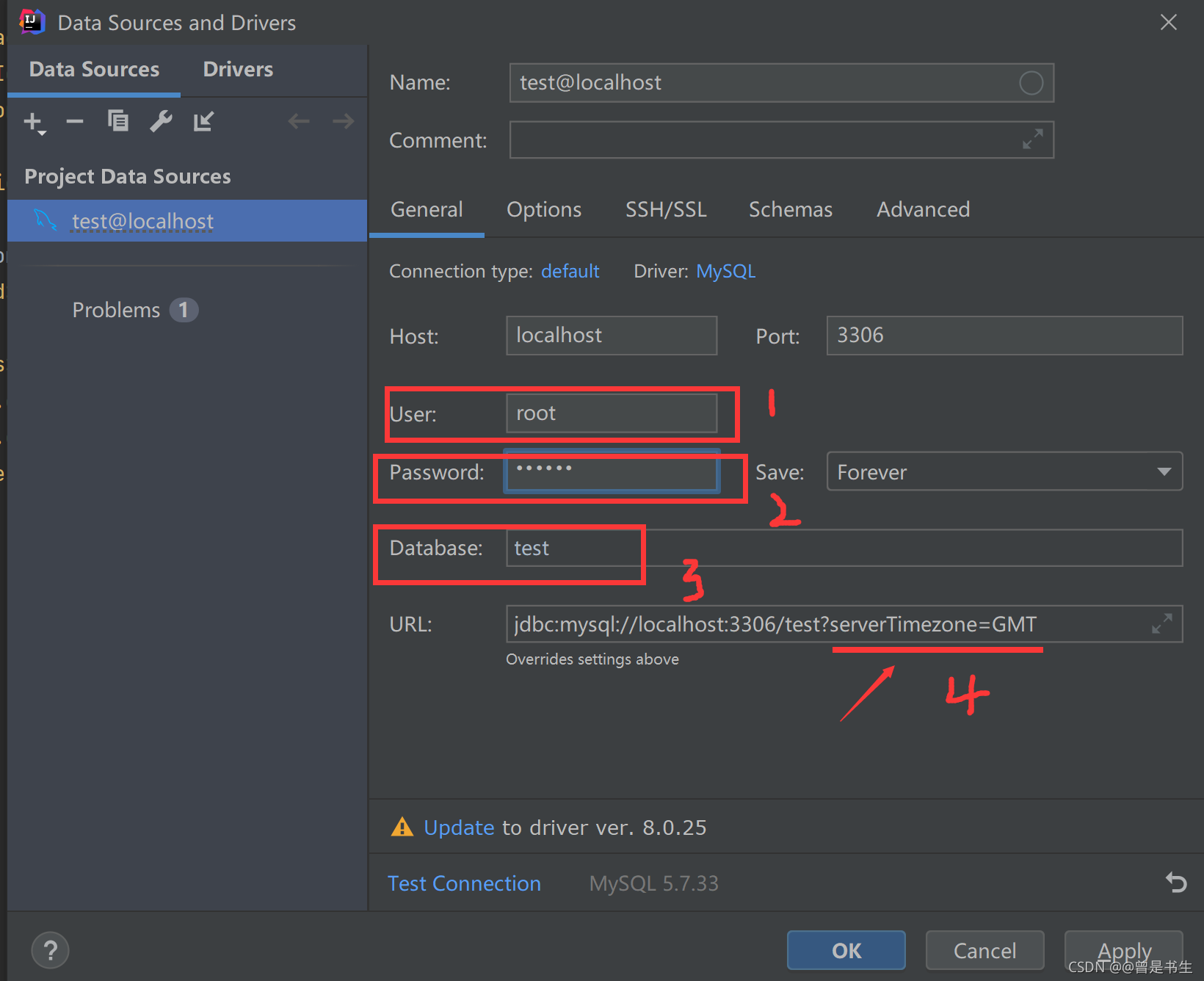
Task: Click into the Password field
Action: point(612,471)
